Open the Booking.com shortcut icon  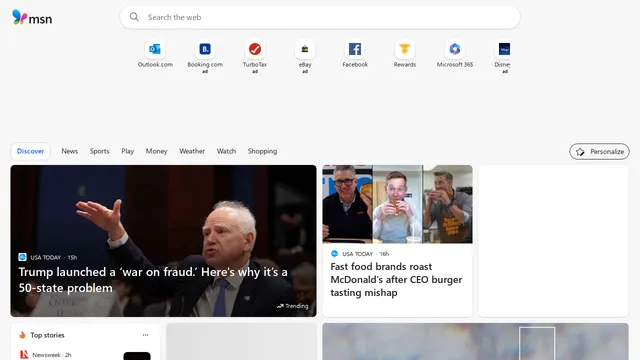pyautogui.click(x=205, y=49)
